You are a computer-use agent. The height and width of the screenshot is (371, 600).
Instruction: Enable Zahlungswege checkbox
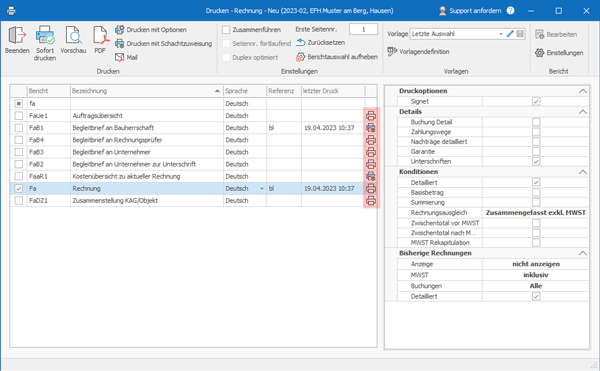(536, 132)
